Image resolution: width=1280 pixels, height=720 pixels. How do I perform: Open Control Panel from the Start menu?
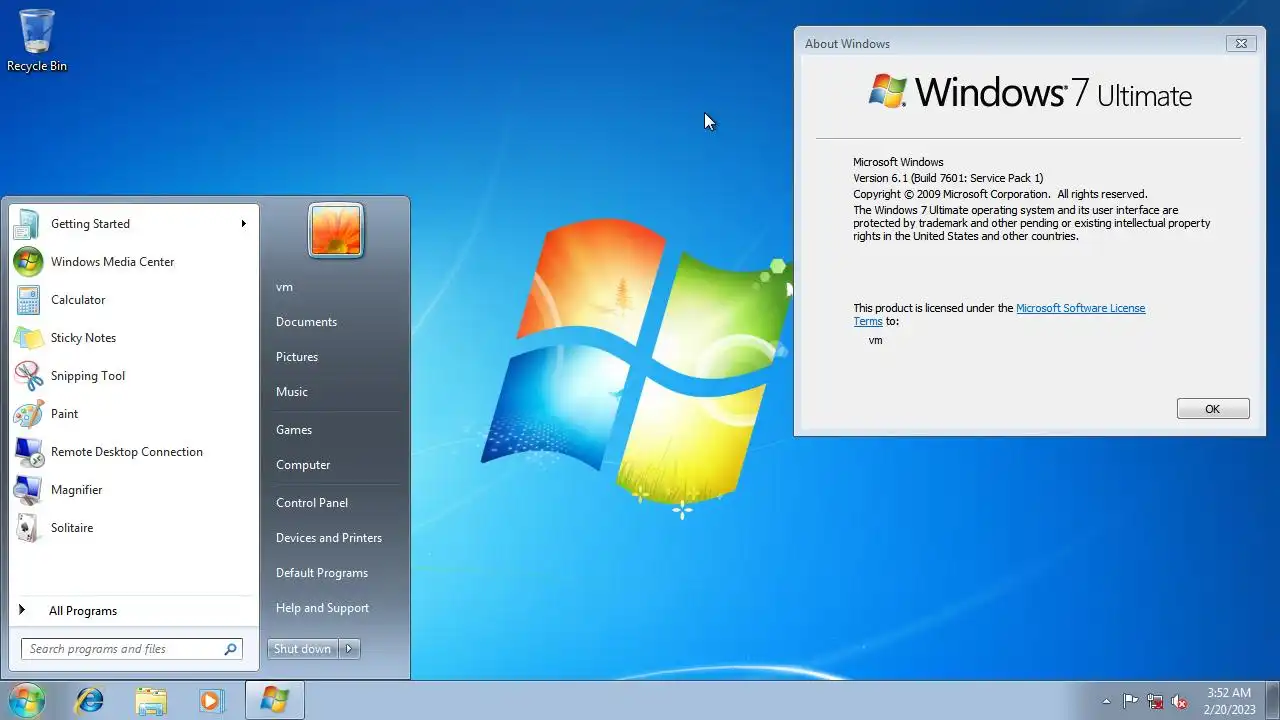312,503
